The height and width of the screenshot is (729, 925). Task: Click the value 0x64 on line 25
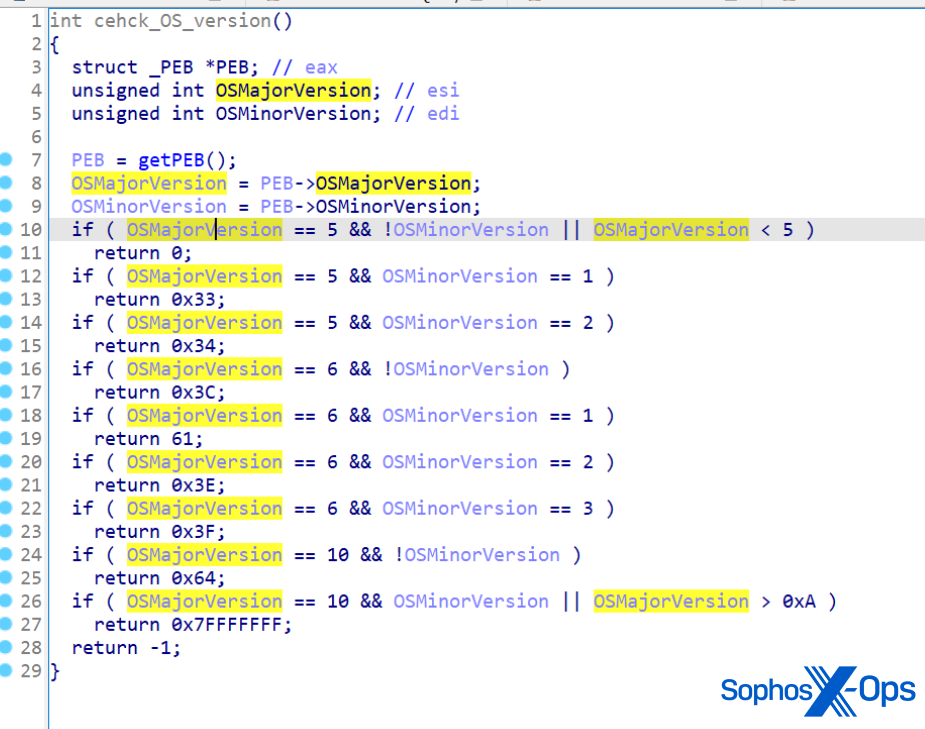coord(193,578)
